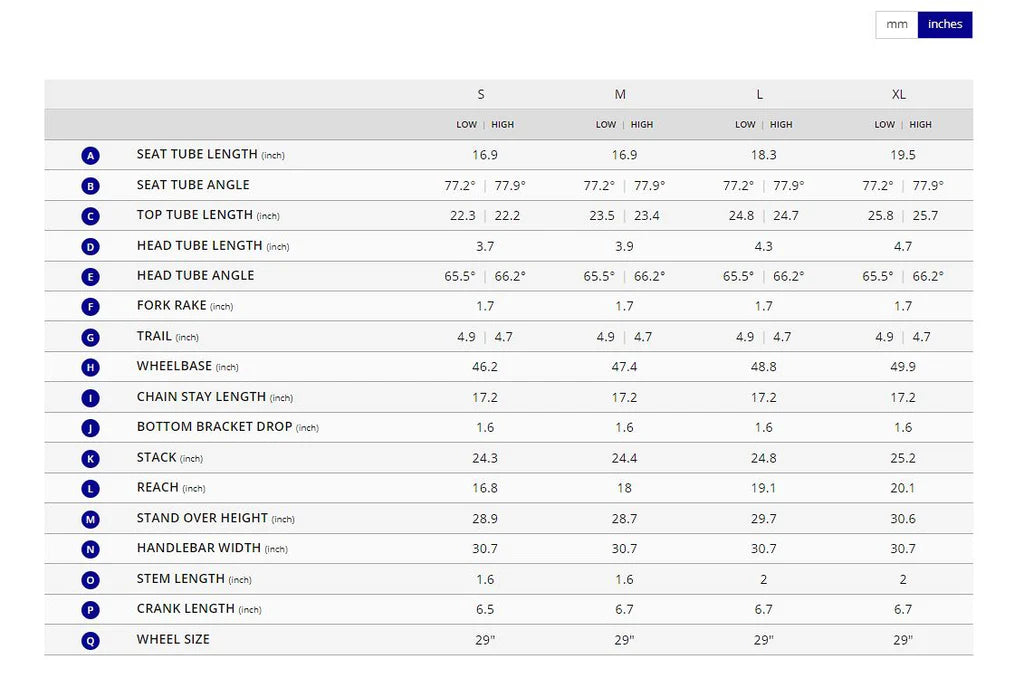Viewport: 1024px width, 678px height.
Task: Select the inches unit toggle
Action: click(x=945, y=25)
